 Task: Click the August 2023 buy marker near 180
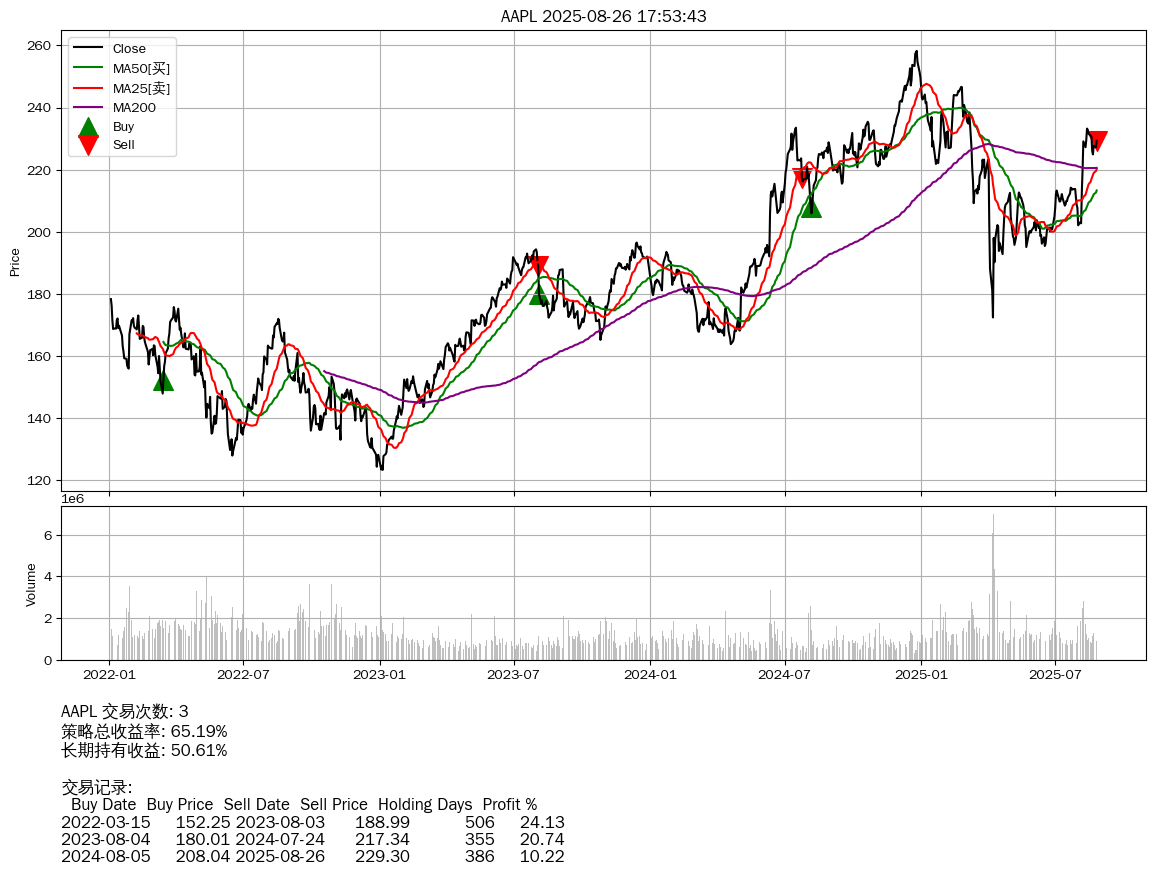pyautogui.click(x=539, y=293)
